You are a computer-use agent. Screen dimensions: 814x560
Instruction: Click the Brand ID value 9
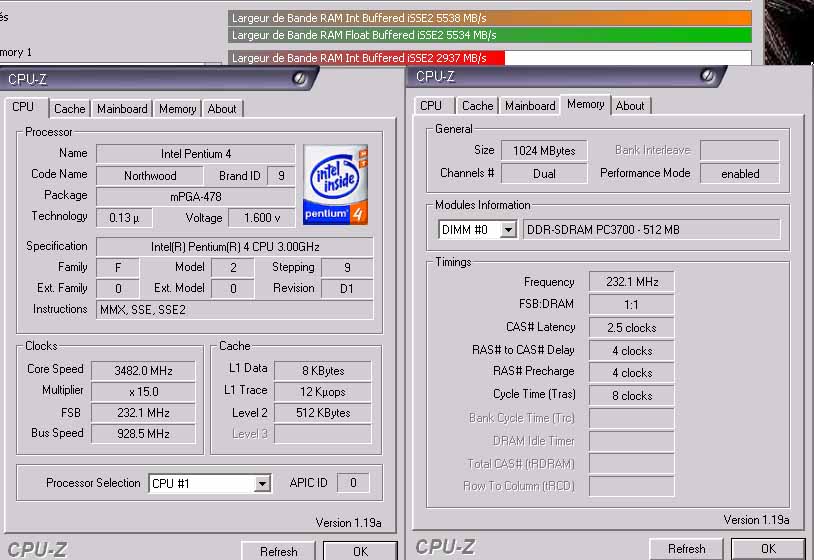pyautogui.click(x=281, y=175)
